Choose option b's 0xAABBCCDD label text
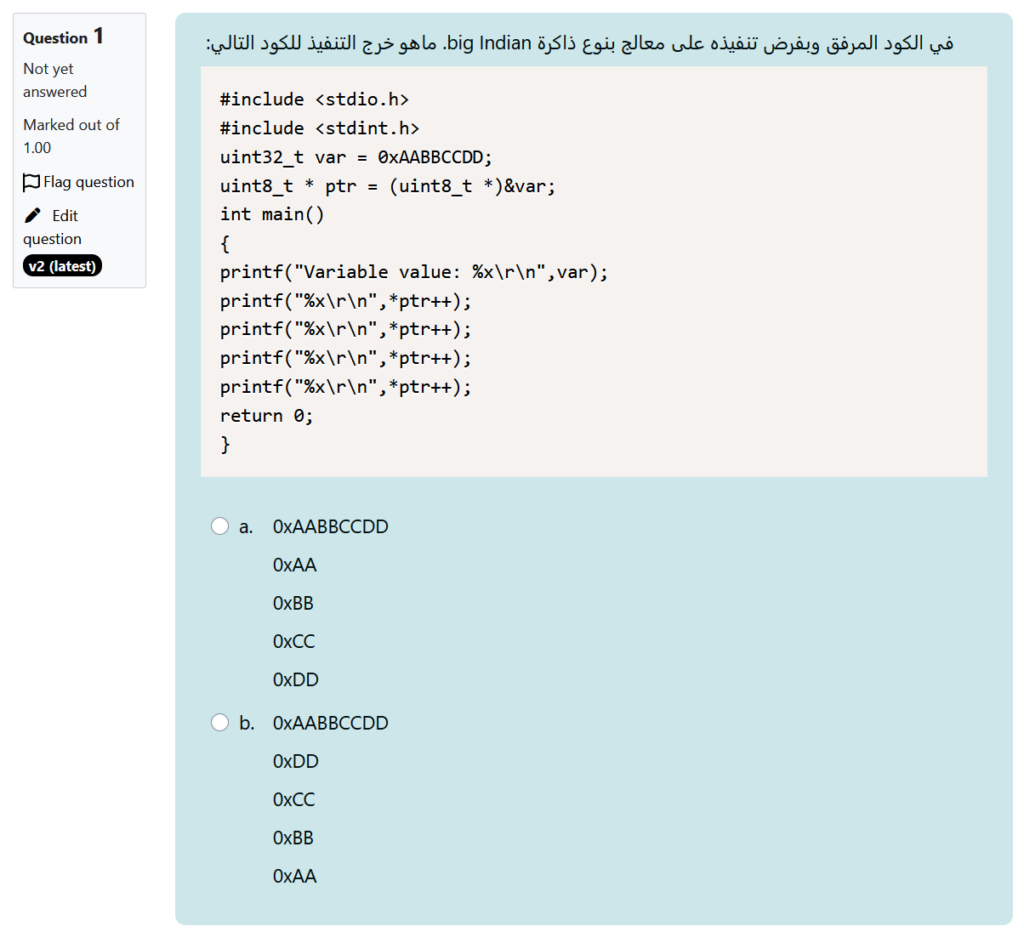This screenshot has height=943, width=1024. (330, 722)
